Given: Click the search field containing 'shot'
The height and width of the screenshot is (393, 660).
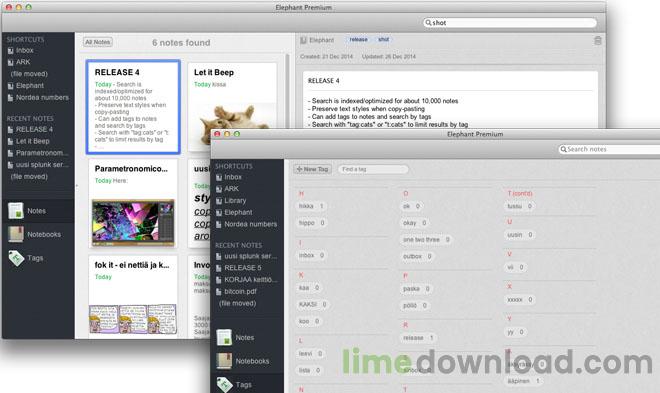Looking at the screenshot, I should [x=510, y=23].
